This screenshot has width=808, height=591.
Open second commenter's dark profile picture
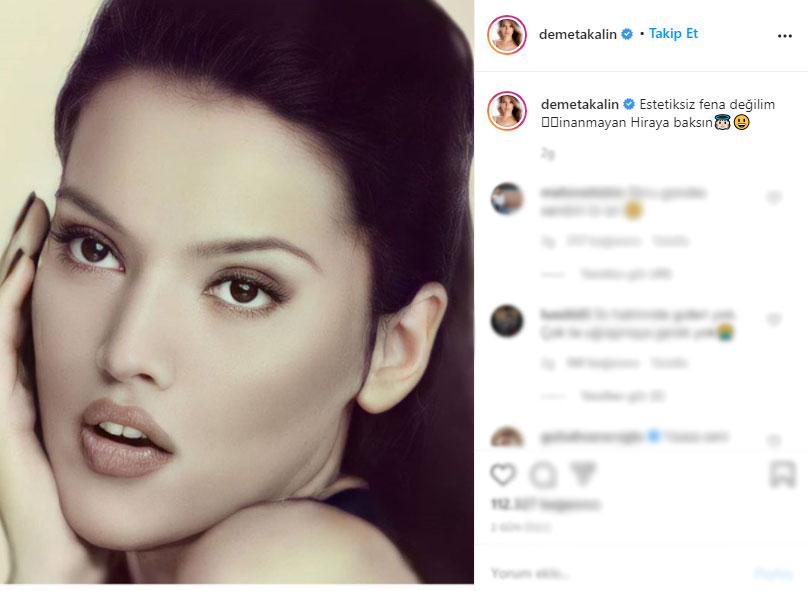coord(507,321)
